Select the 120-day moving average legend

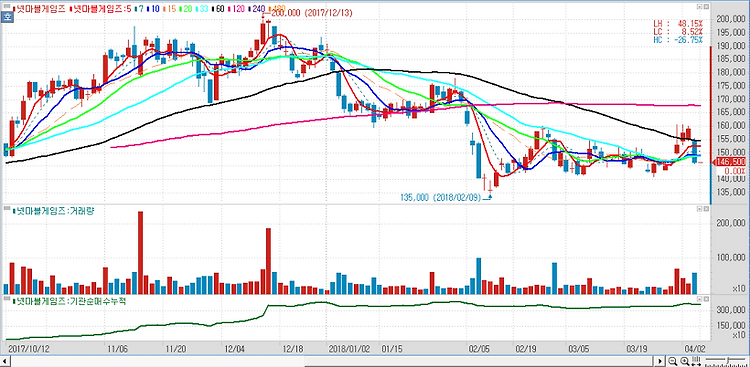coord(236,9)
